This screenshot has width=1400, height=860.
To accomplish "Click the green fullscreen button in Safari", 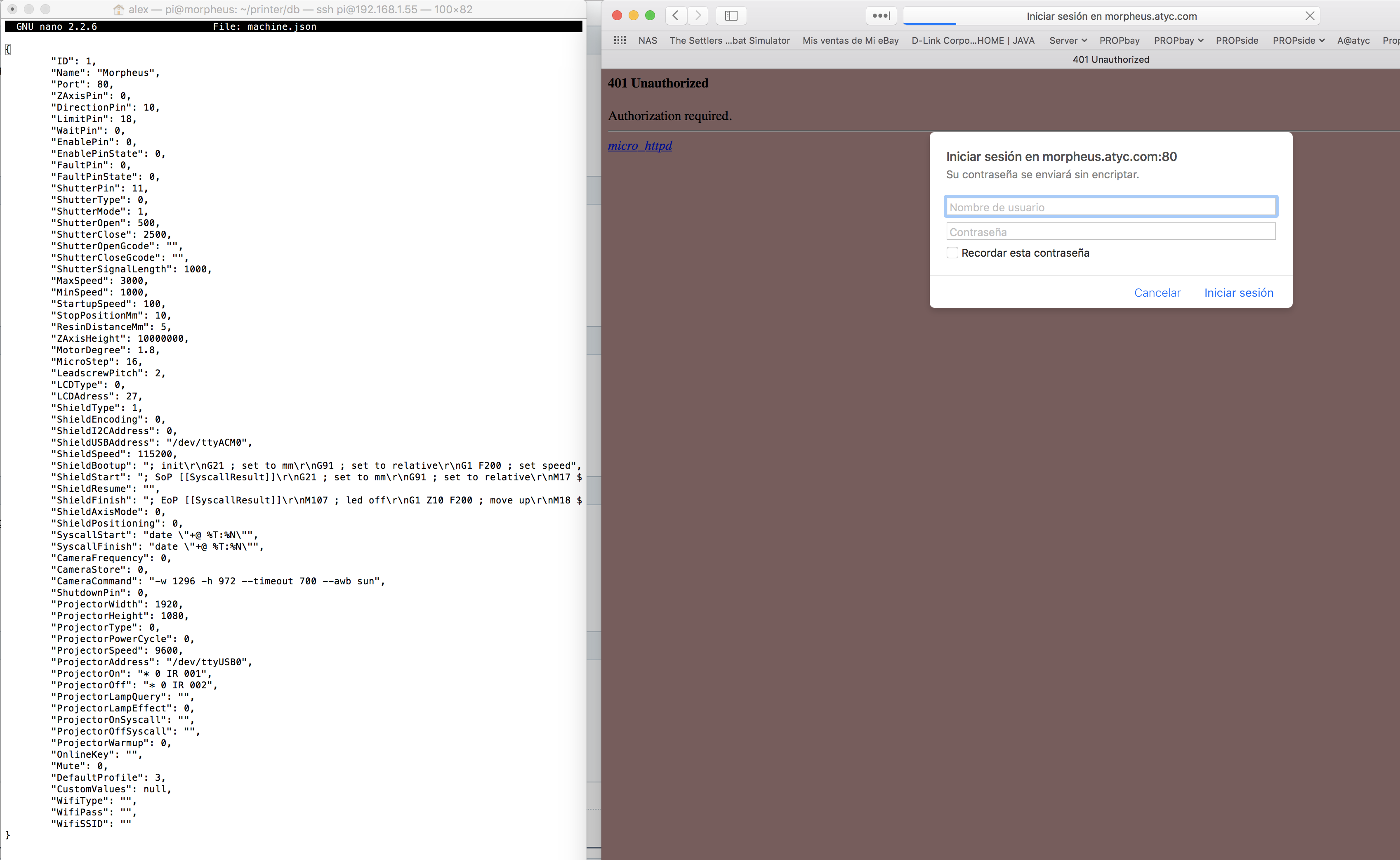I will click(650, 16).
